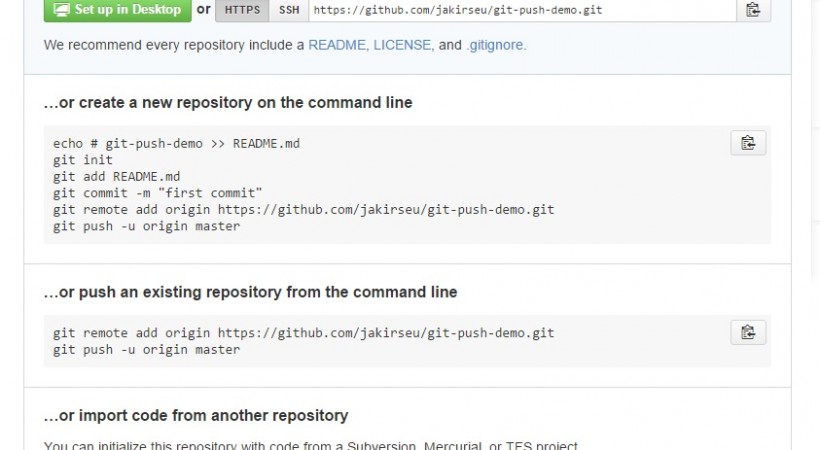820x450 pixels.
Task: Open the .gitignore link
Action: pos(495,45)
